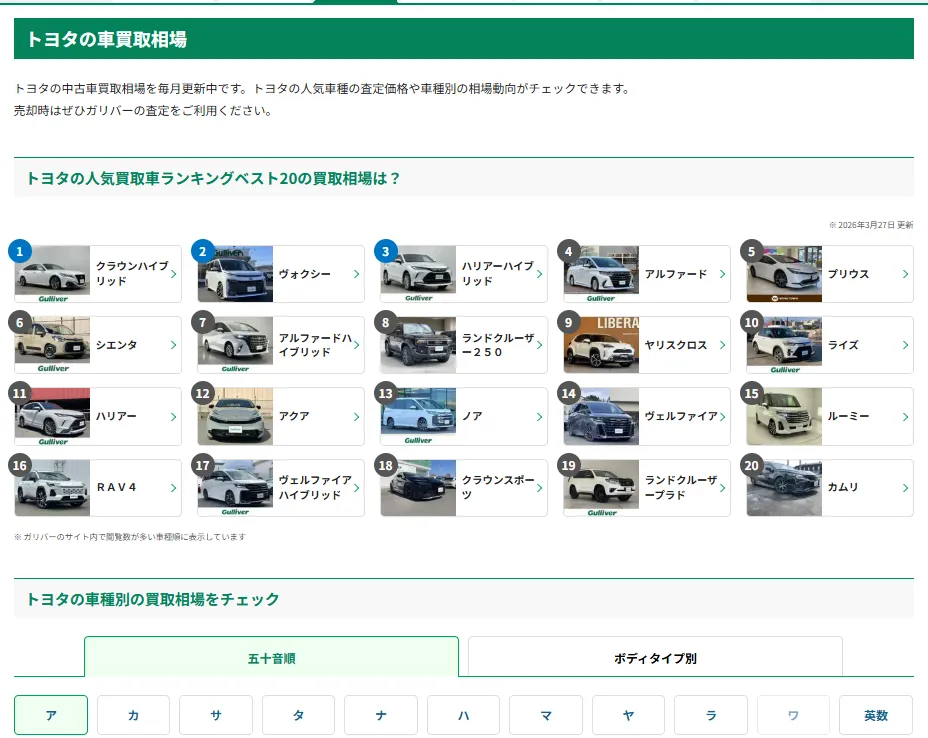
Task: Open the ヴェルファイア link
Action: click(x=681, y=416)
